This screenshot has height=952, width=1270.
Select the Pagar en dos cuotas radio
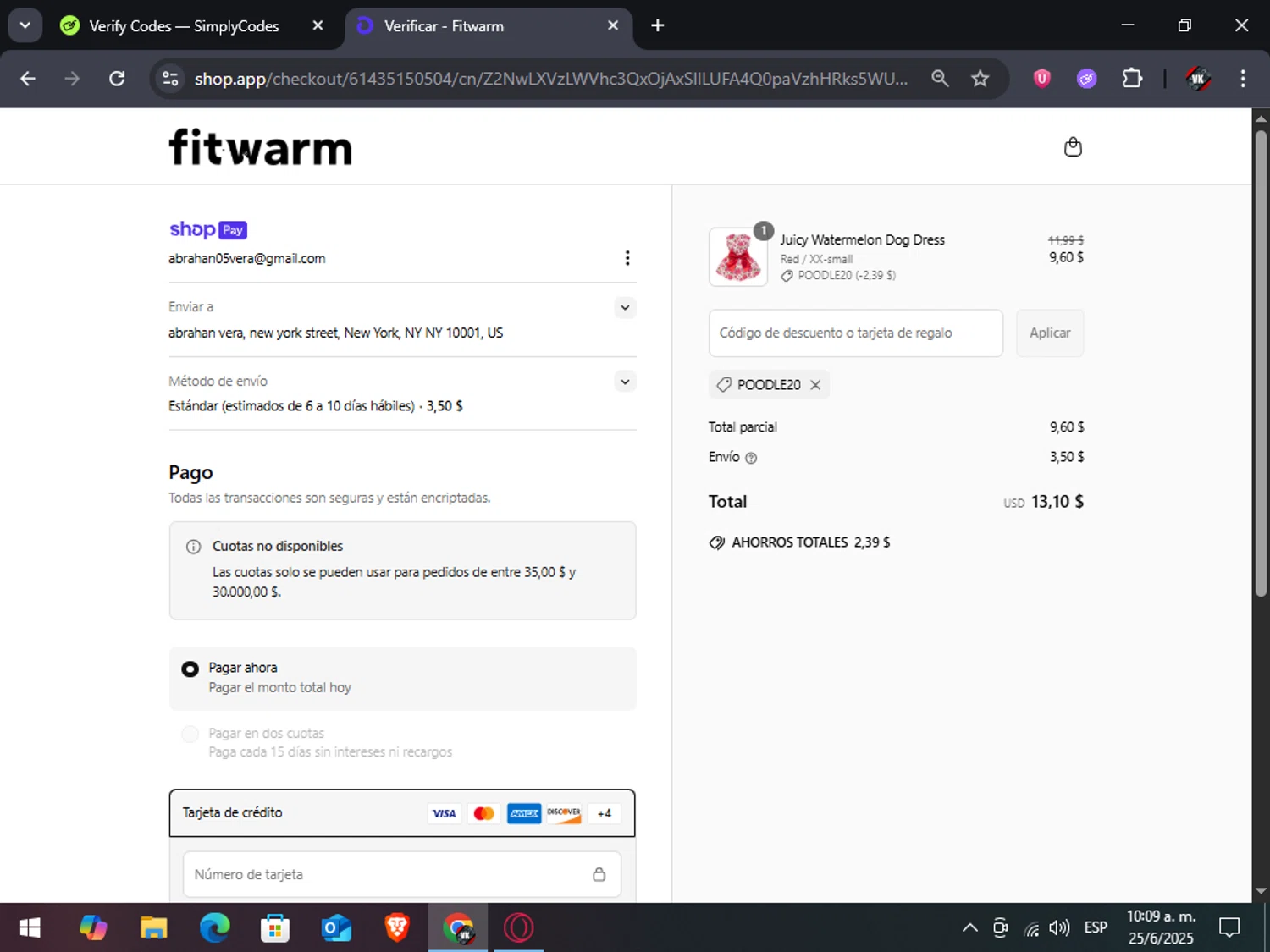tap(190, 734)
